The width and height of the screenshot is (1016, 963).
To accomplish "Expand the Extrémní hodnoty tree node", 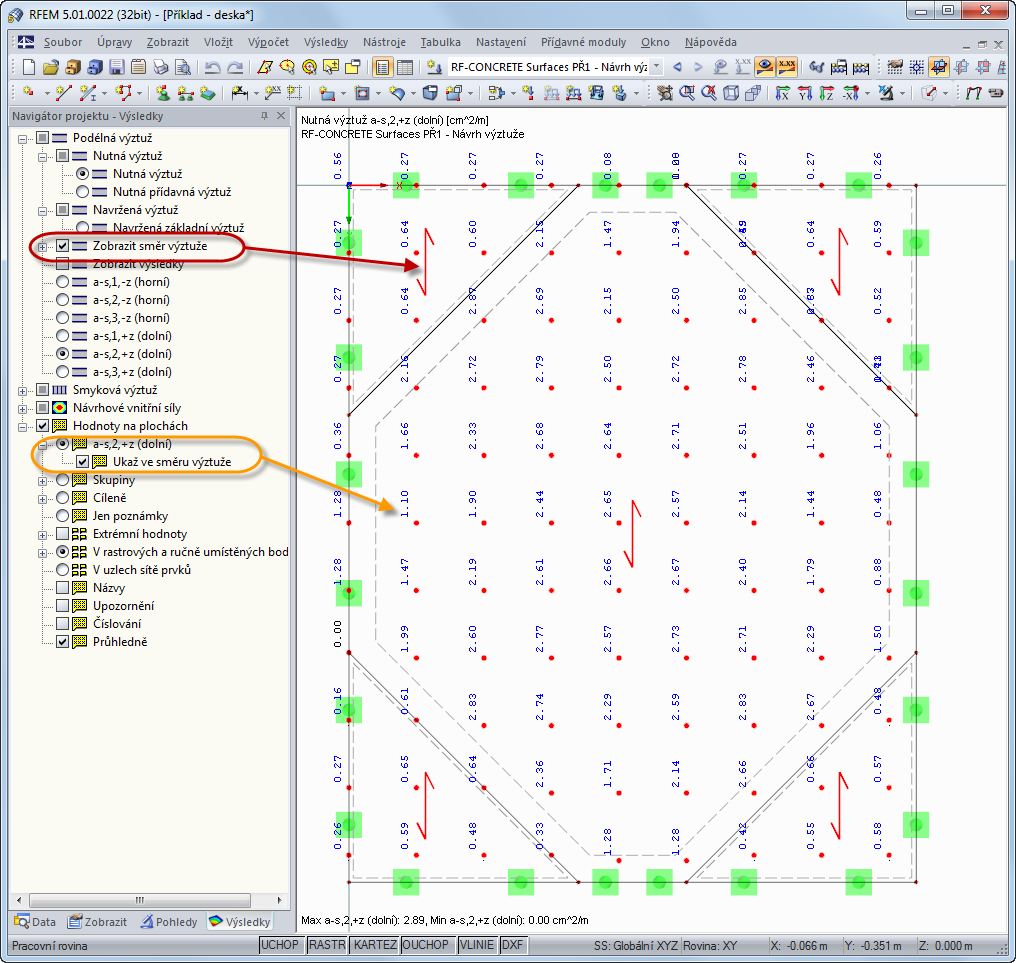I will click(x=42, y=535).
